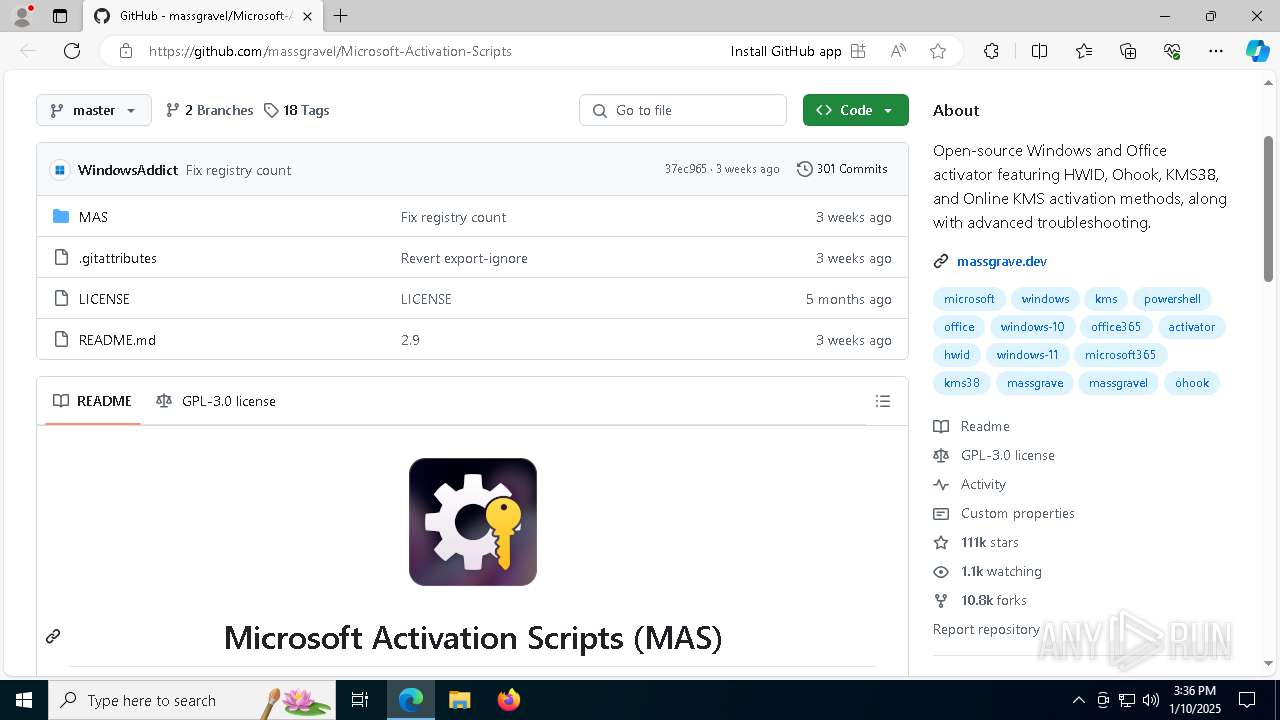Select the microsoft topic tag
This screenshot has width=1280, height=720.
tap(969, 299)
